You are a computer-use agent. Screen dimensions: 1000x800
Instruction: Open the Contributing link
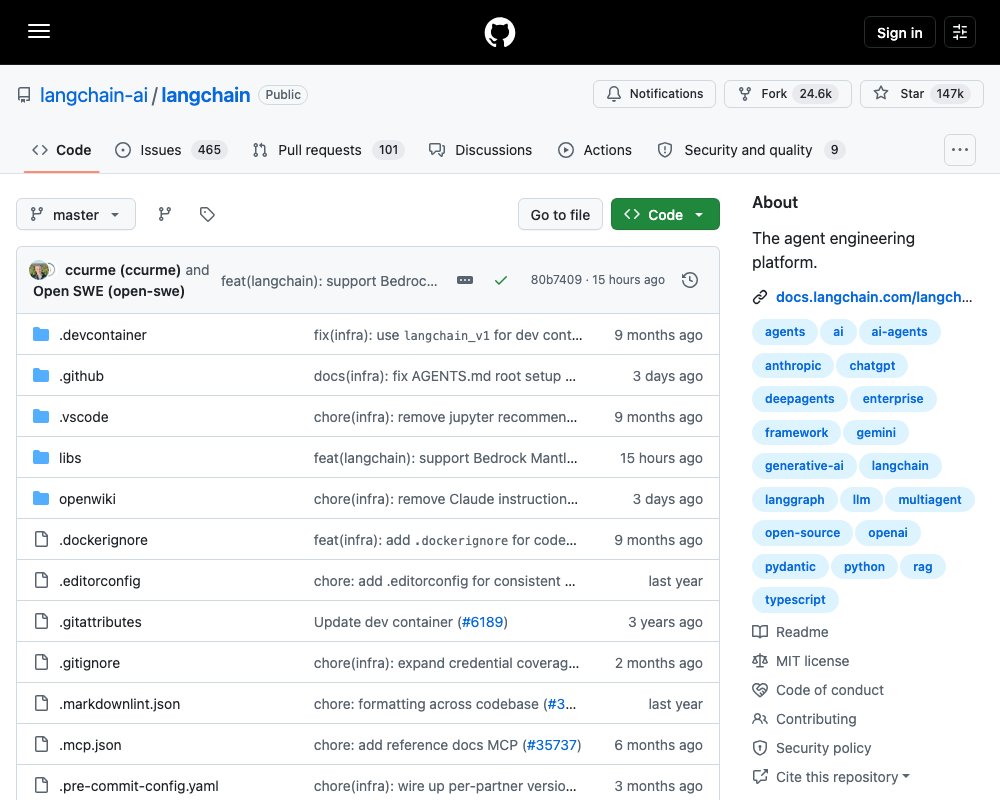coord(804,719)
